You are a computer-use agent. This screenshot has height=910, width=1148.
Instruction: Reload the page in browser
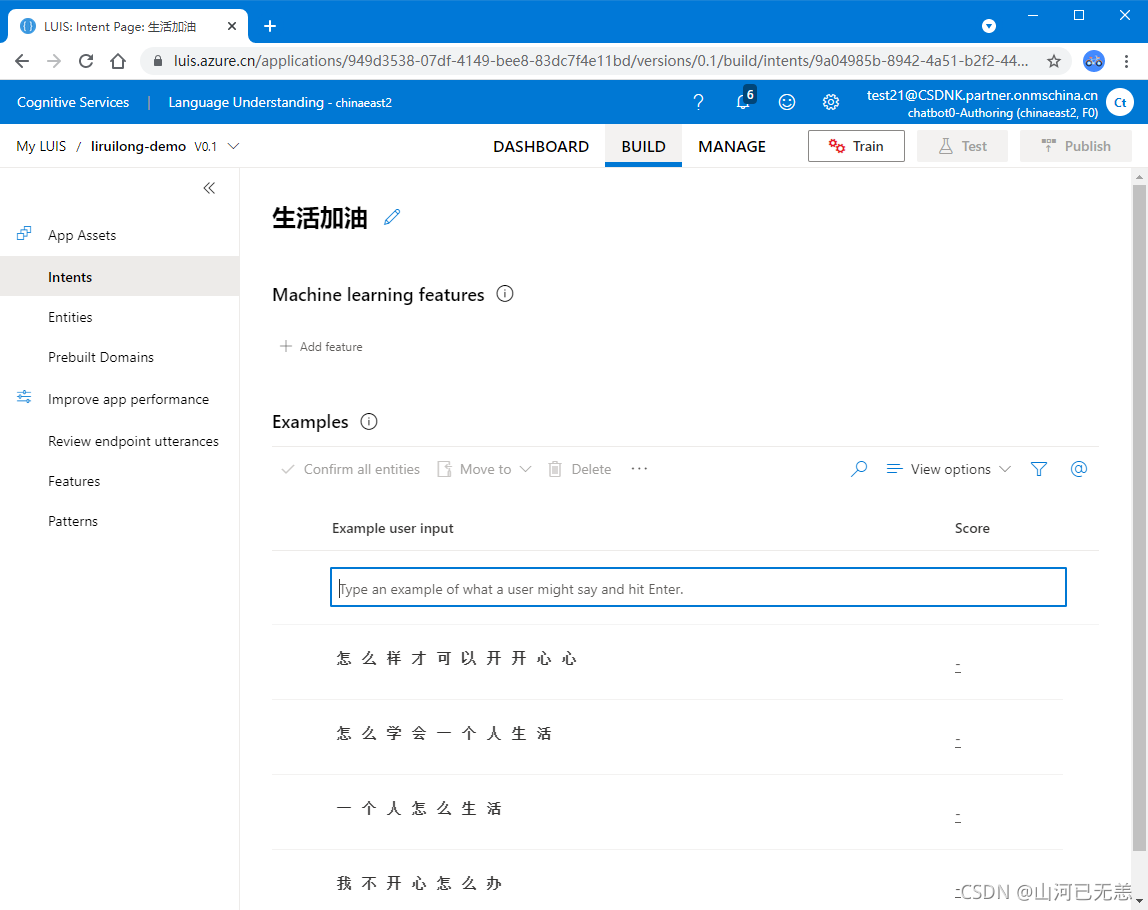tap(86, 61)
